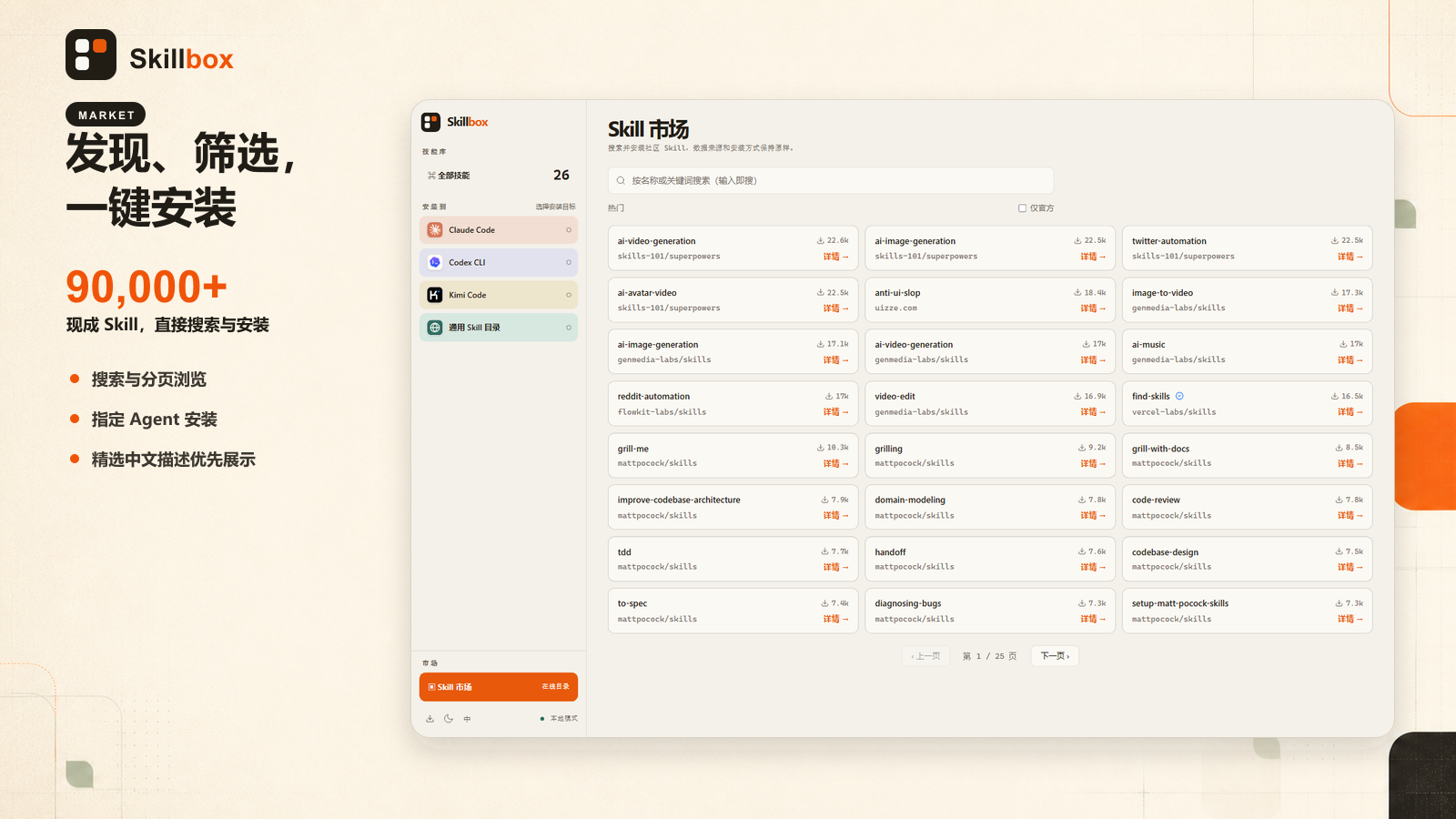
Task: Click the '选择安装目标' hint text
Action: click(x=555, y=207)
